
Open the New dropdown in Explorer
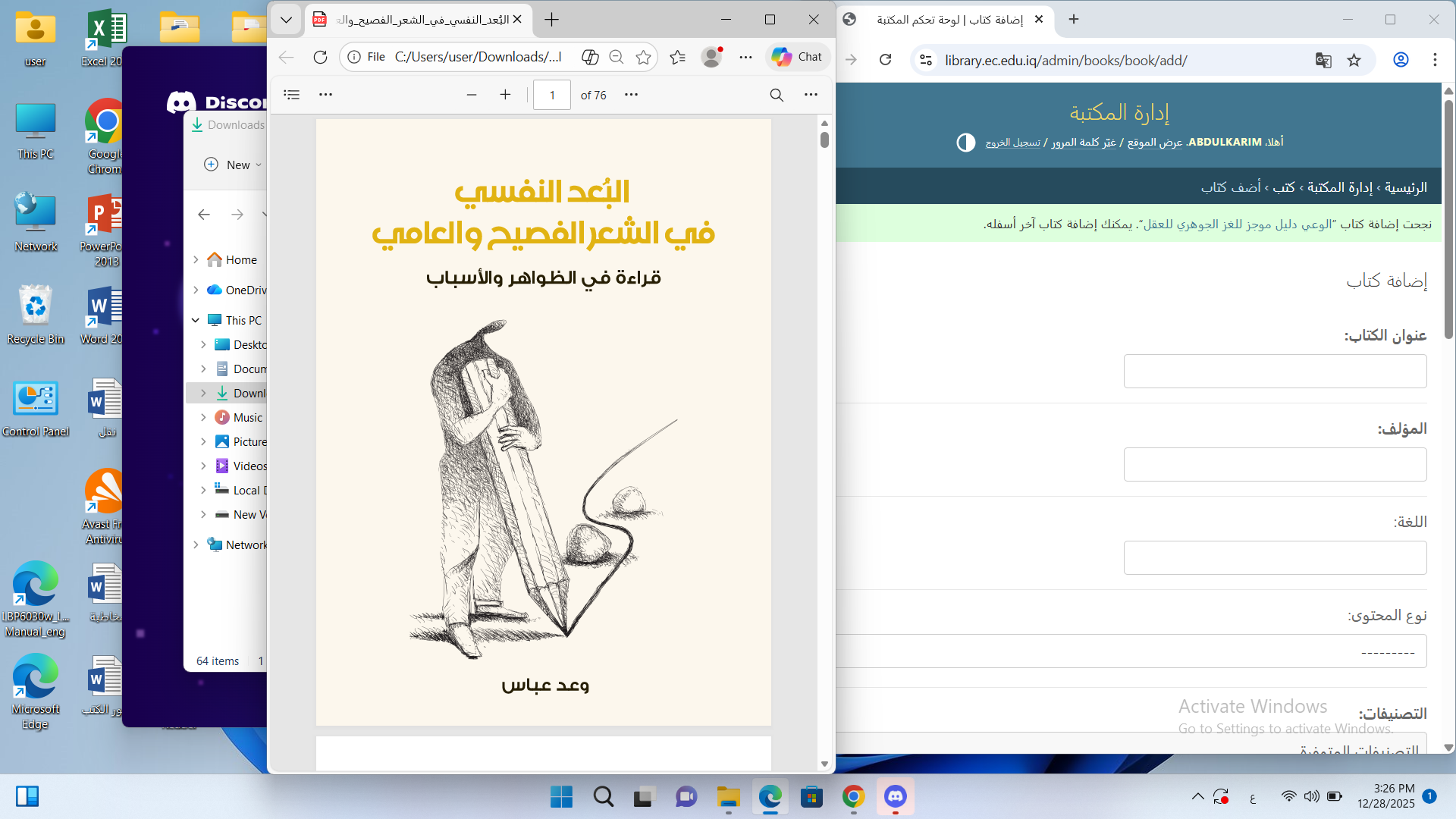233,165
